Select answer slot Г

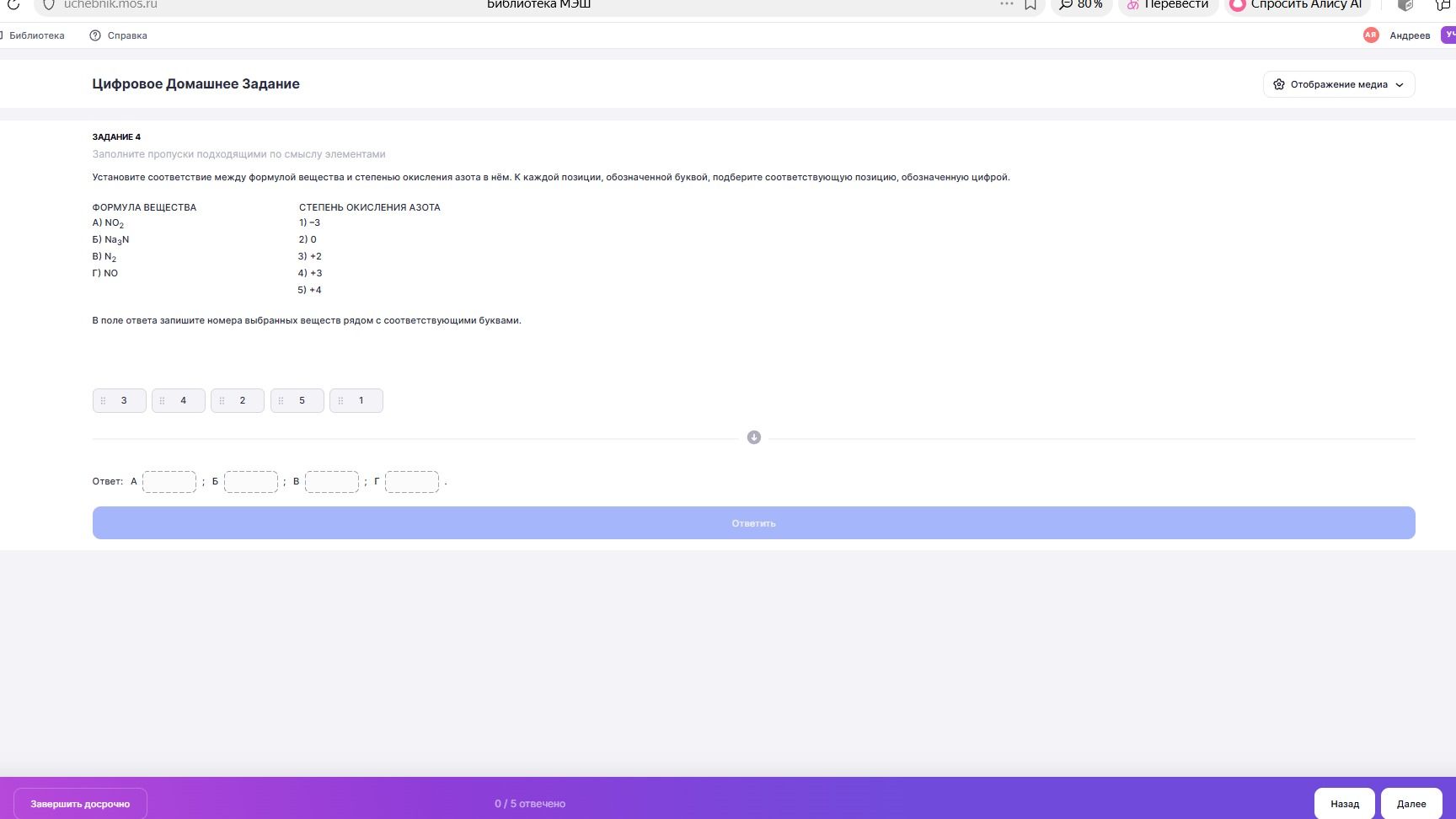coord(412,482)
